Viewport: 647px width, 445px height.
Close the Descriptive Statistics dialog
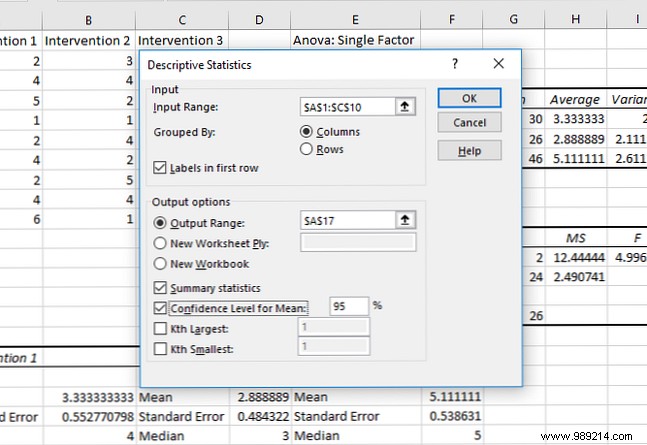[498, 64]
